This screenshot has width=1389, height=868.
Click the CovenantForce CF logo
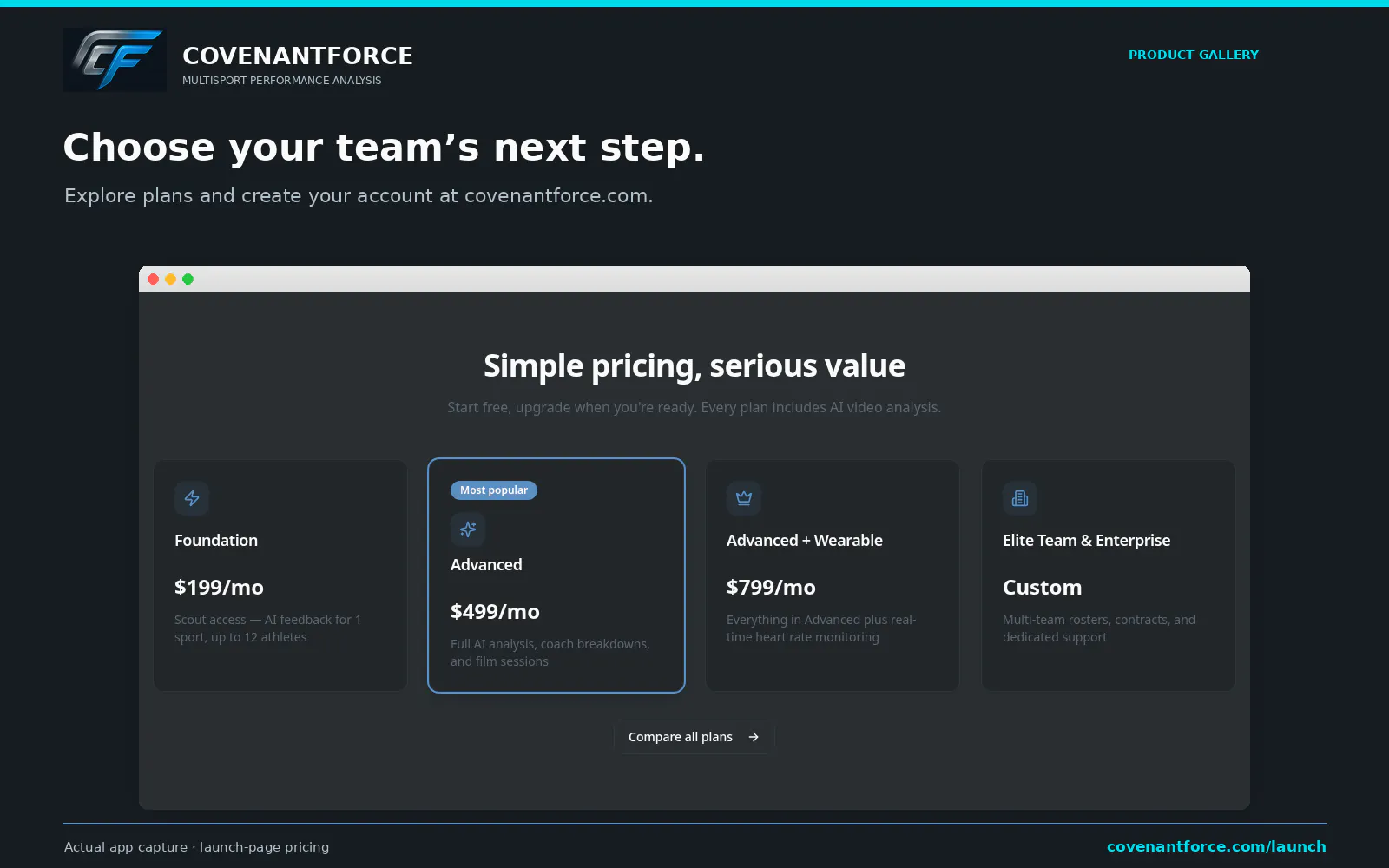pos(115,60)
